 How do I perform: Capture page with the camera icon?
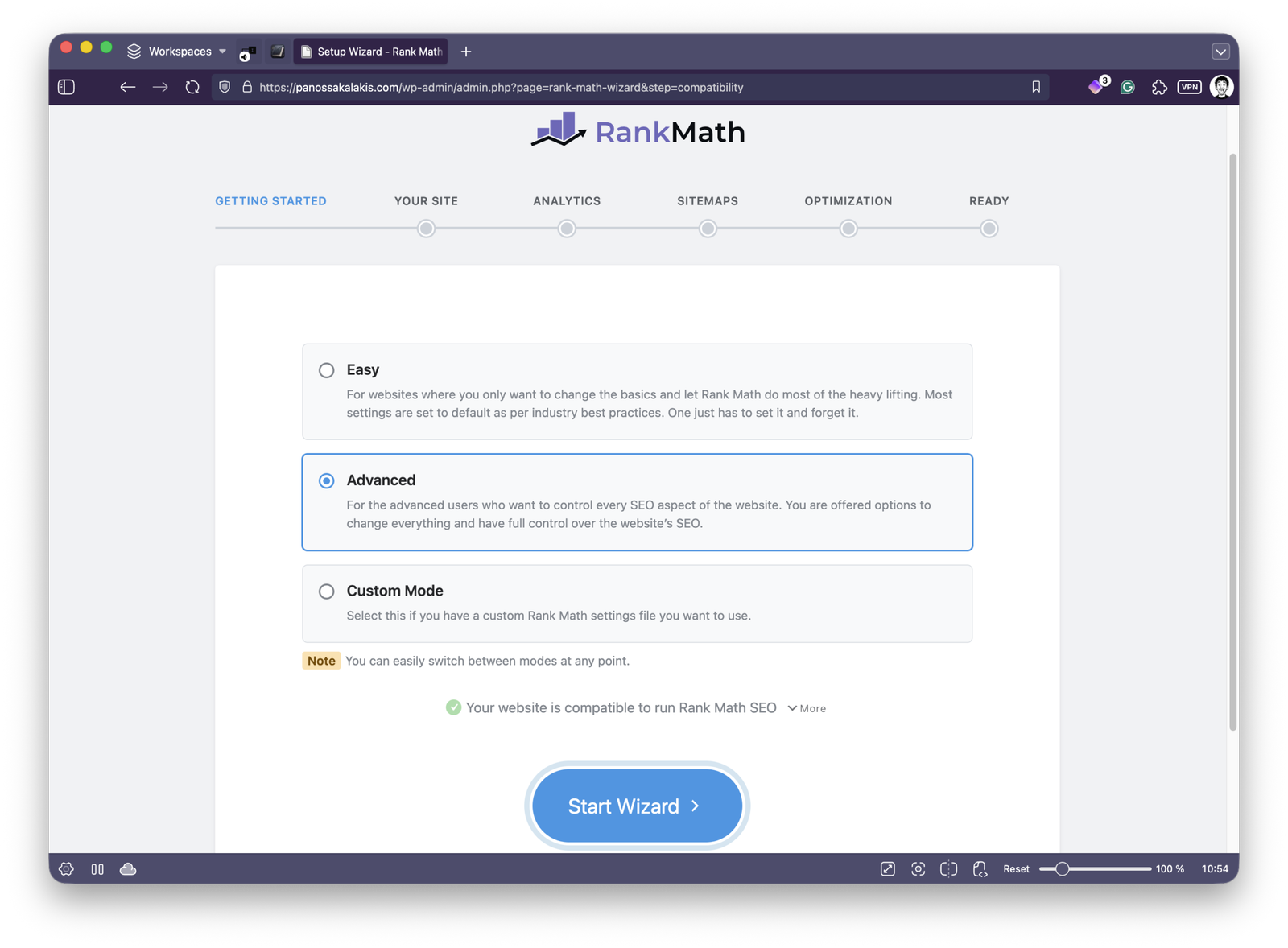click(x=918, y=869)
